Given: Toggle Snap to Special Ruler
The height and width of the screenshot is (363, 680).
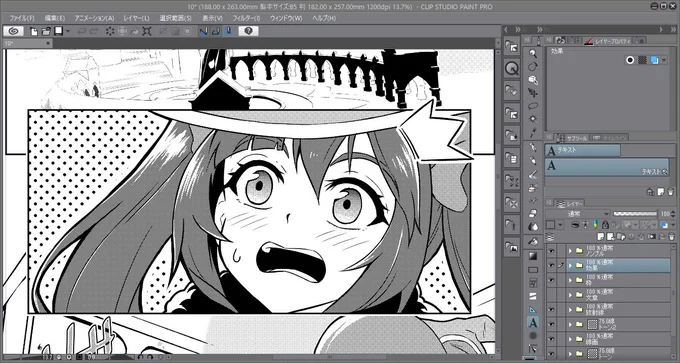Looking at the screenshot, I should coord(216,31).
